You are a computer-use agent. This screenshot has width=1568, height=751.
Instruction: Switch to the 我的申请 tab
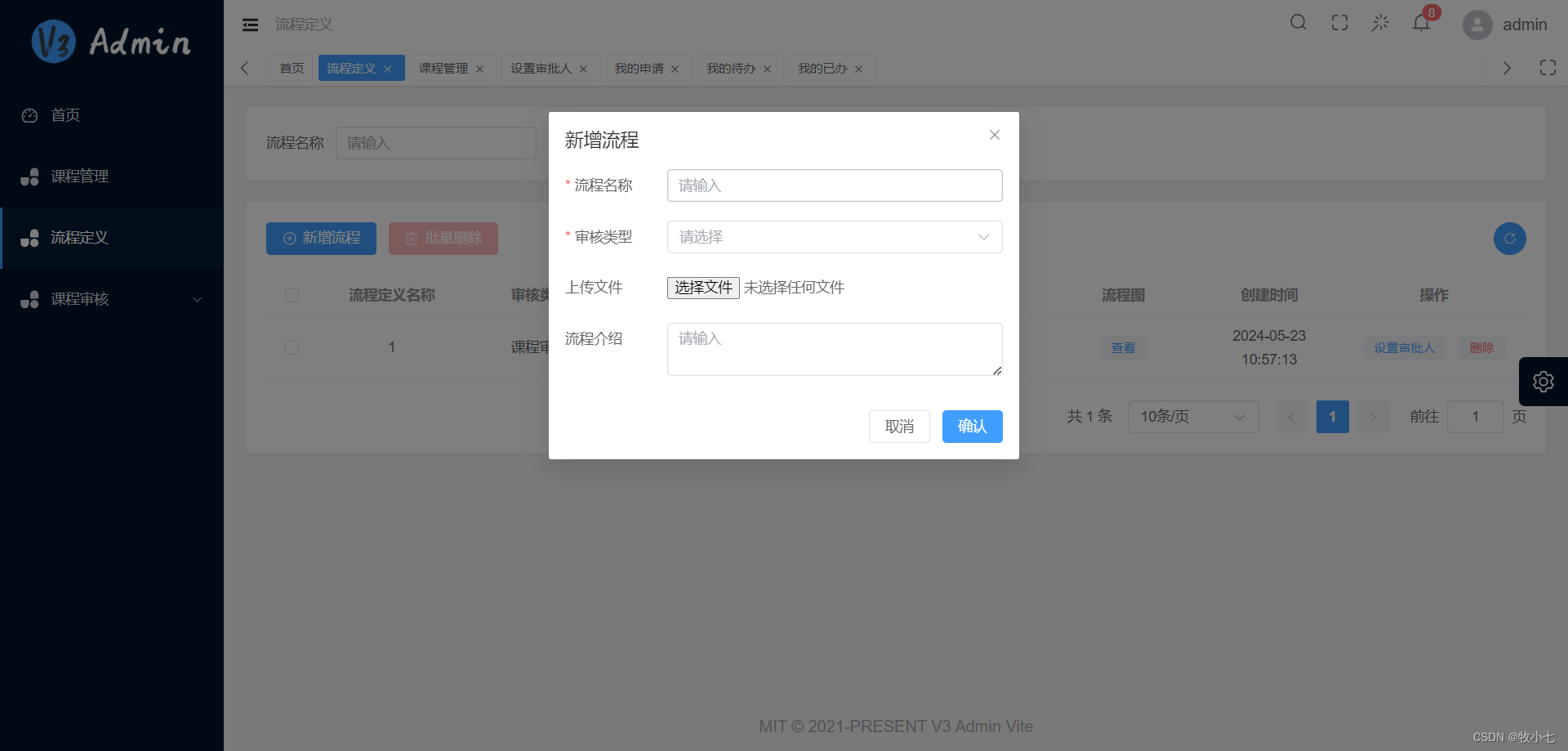pyautogui.click(x=640, y=68)
